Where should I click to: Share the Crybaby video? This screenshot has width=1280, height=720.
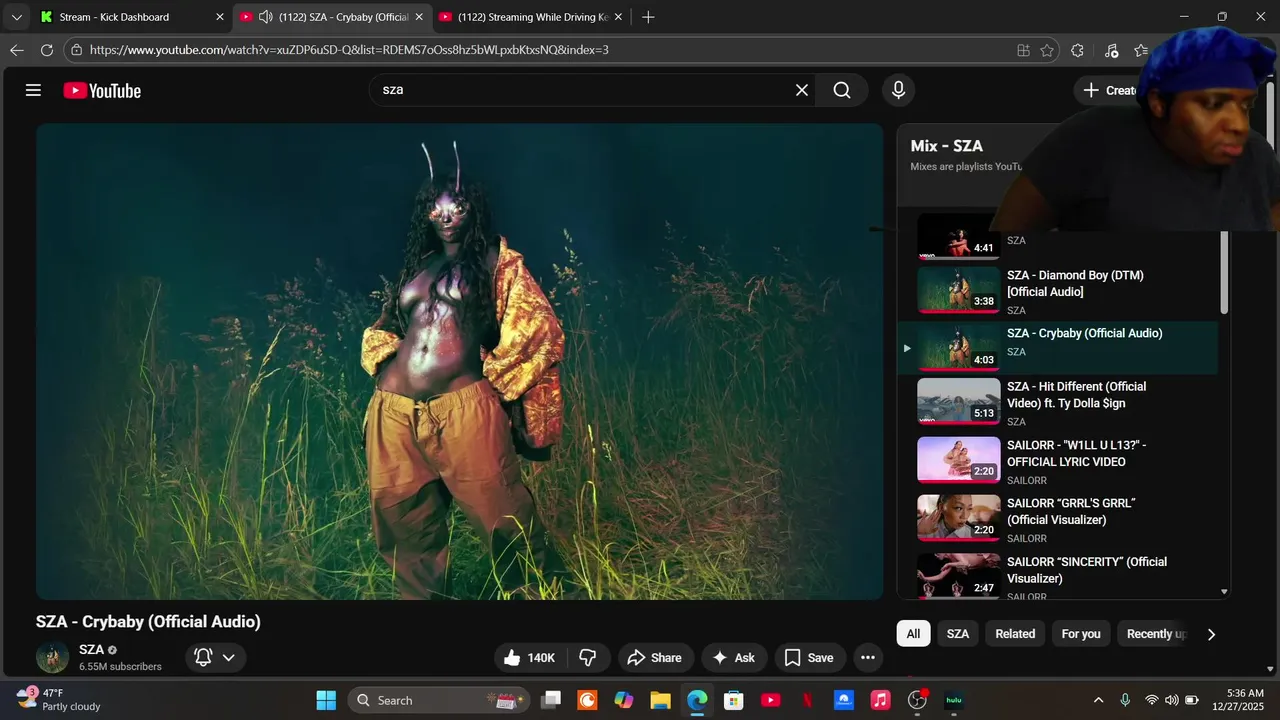pos(655,657)
